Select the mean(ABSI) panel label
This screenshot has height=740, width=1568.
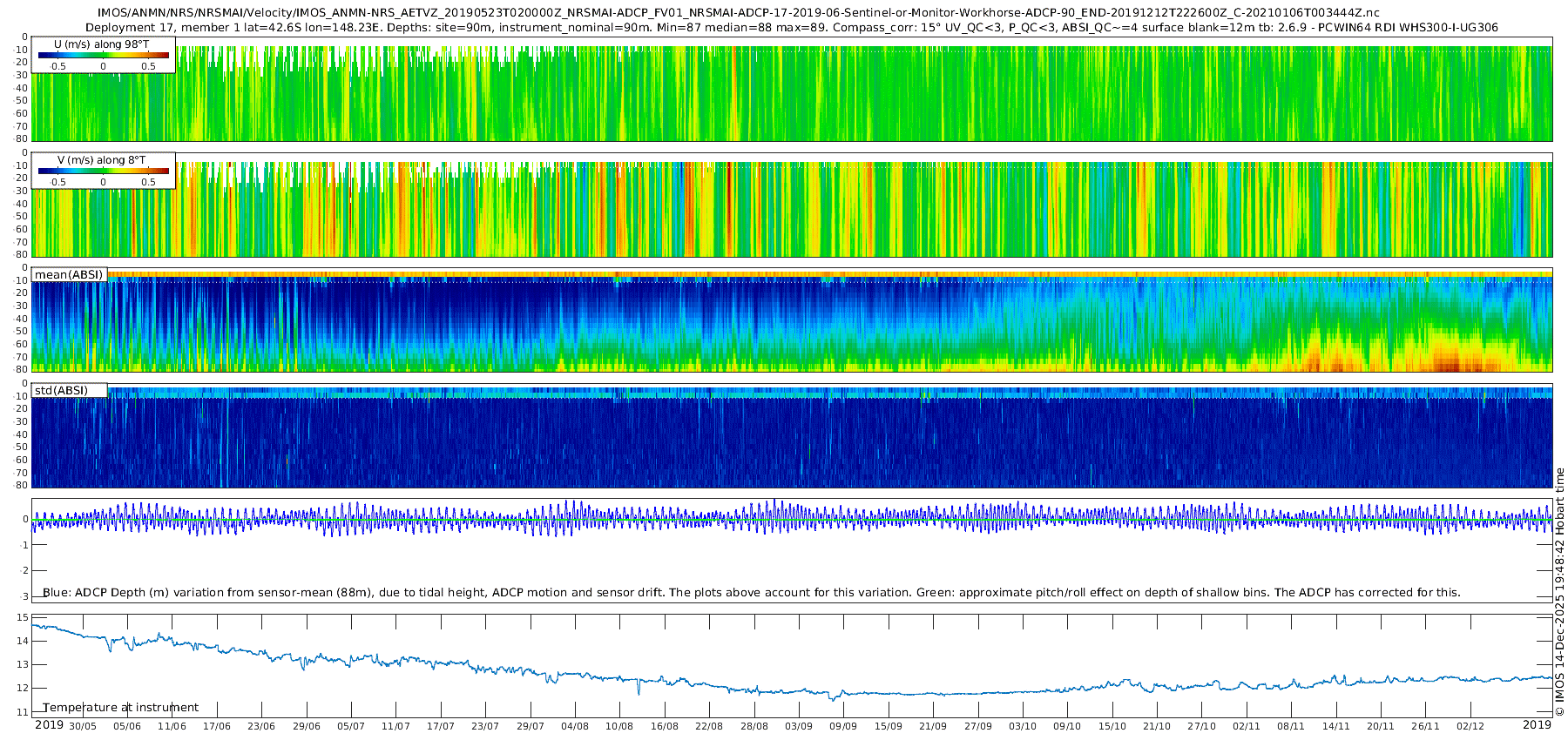pos(69,275)
